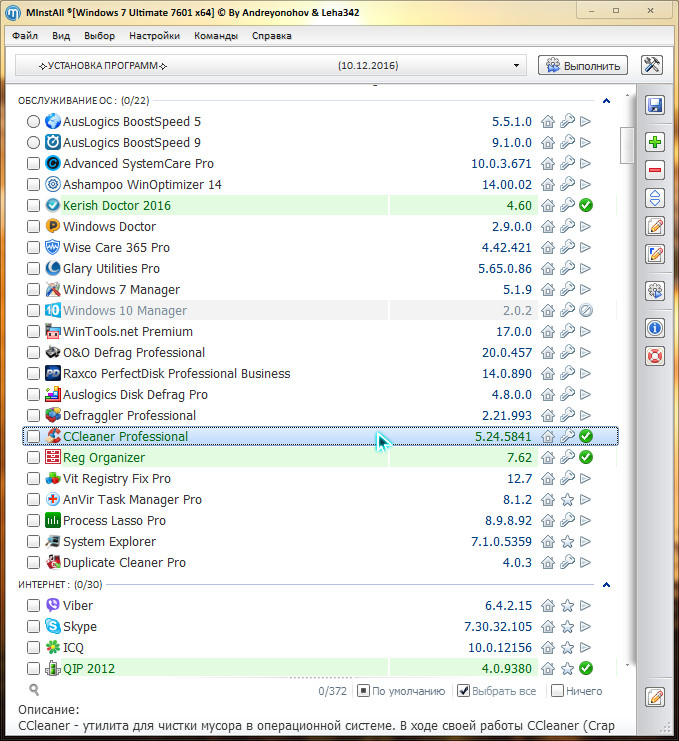The height and width of the screenshot is (741, 679).
Task: Open the Справка menu
Action: click(271, 36)
